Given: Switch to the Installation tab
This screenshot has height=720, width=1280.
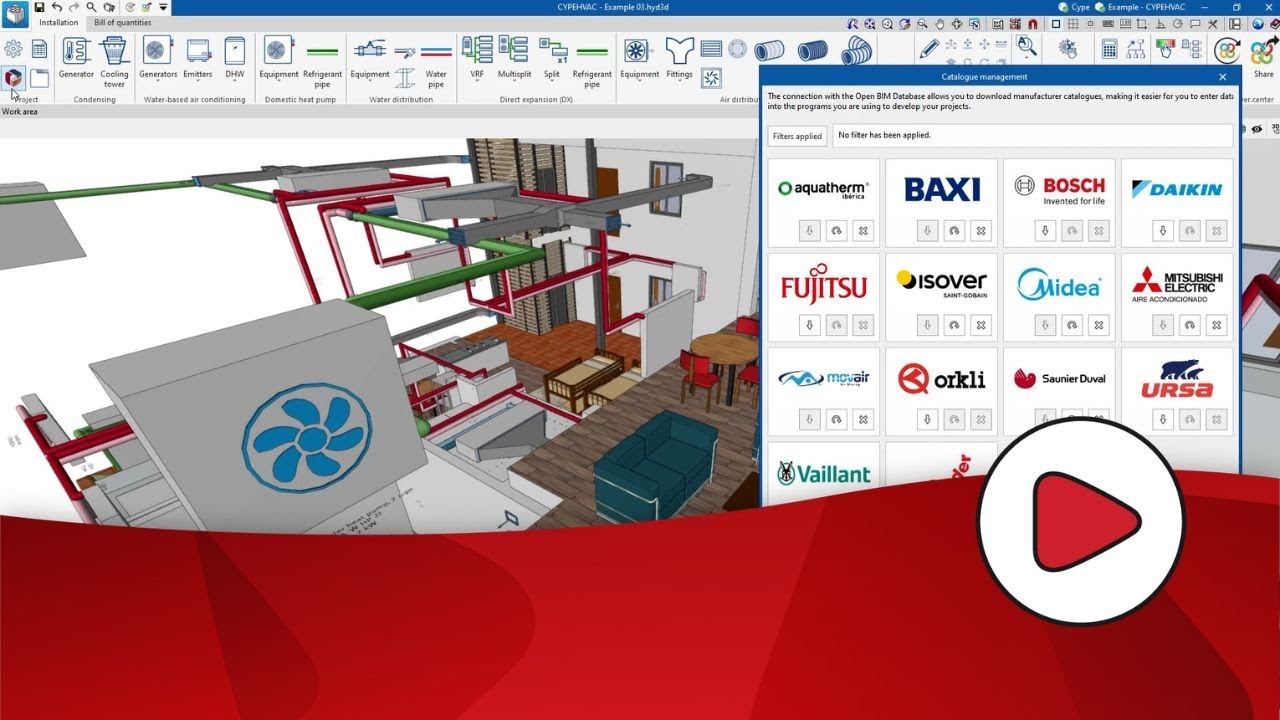Looking at the screenshot, I should tap(58, 21).
